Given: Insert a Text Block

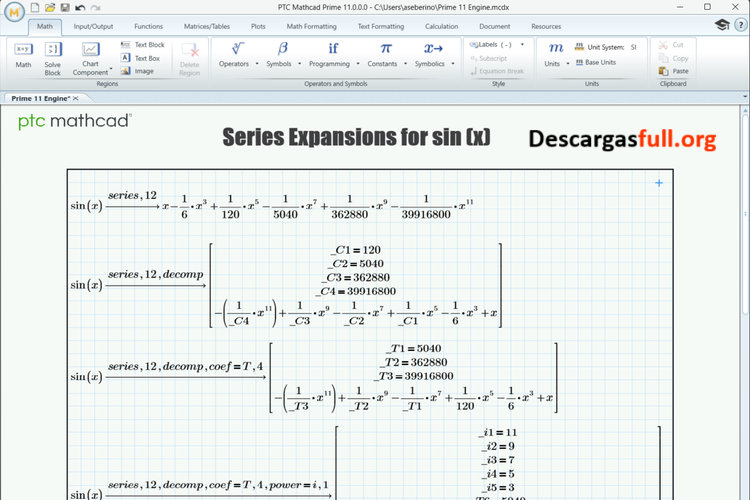Looking at the screenshot, I should [x=143, y=44].
